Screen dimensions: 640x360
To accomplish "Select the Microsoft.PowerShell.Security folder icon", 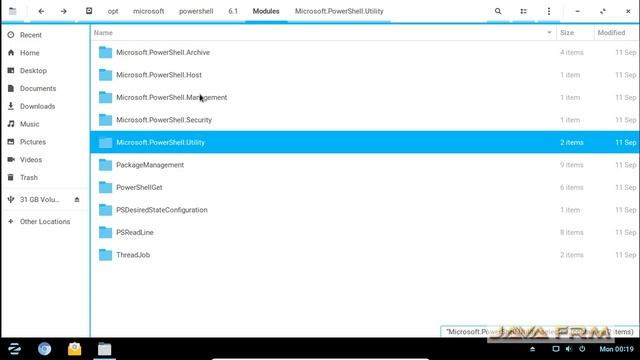I will click(105, 120).
